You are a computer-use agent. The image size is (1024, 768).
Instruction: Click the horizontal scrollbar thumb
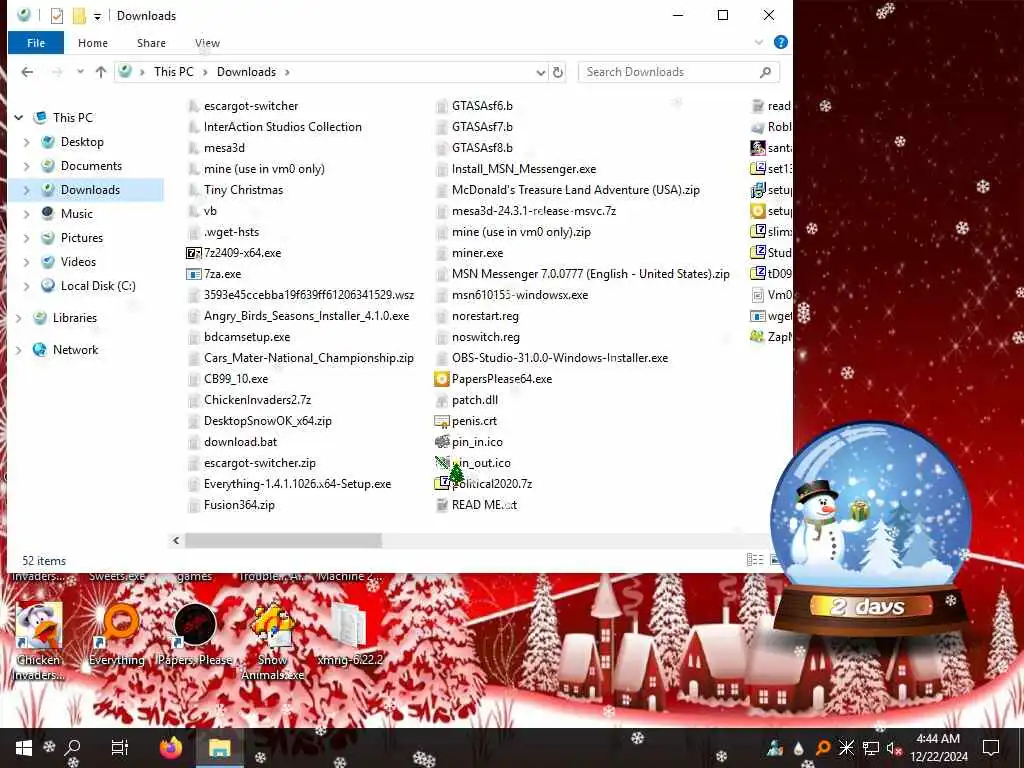(x=283, y=541)
